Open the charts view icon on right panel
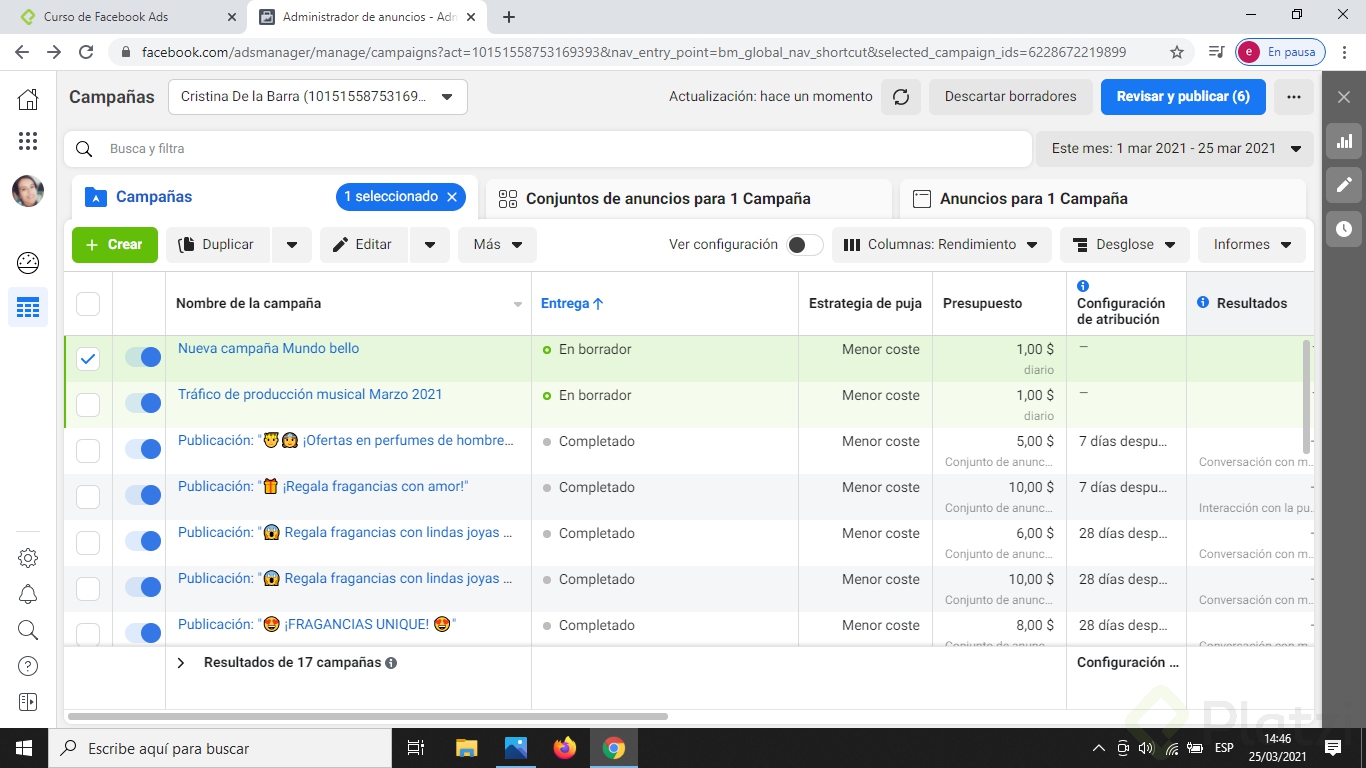This screenshot has height=768, width=1366. click(x=1344, y=141)
